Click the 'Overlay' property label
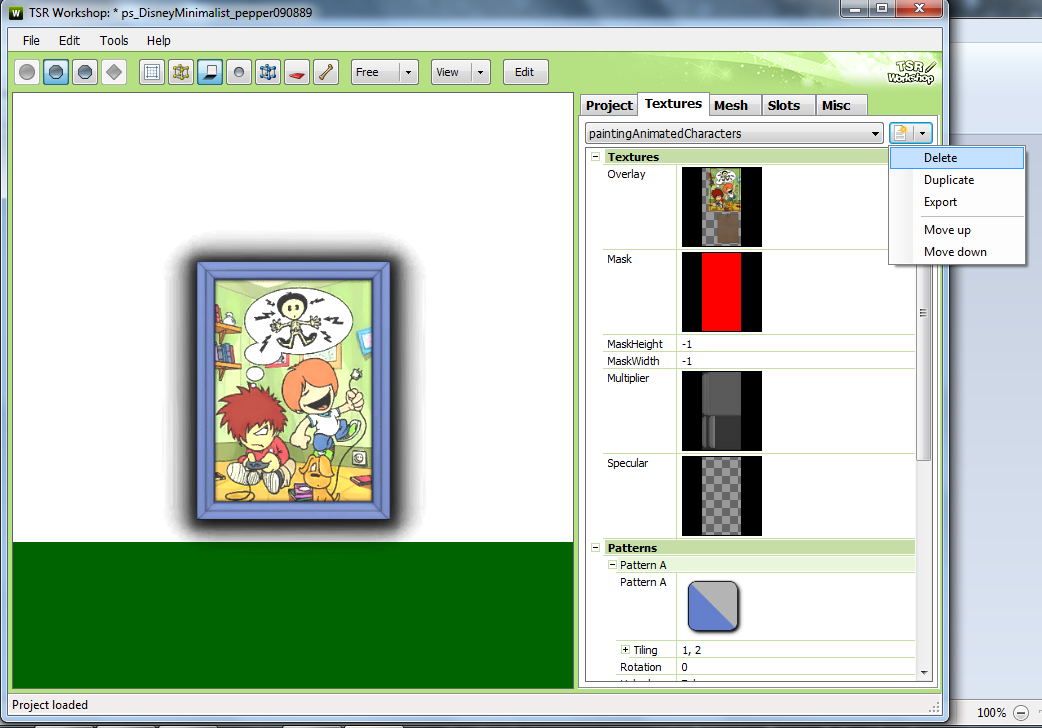The image size is (1042, 728). click(x=626, y=174)
